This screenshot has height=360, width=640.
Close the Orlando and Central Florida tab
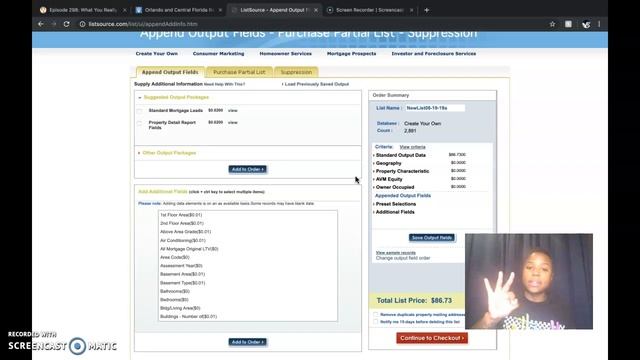220,10
